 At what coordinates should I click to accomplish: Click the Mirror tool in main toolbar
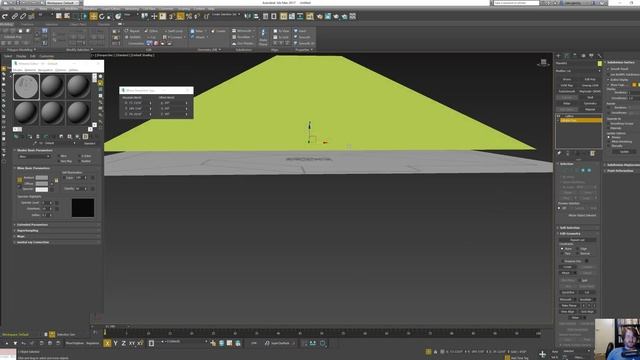[248, 16]
